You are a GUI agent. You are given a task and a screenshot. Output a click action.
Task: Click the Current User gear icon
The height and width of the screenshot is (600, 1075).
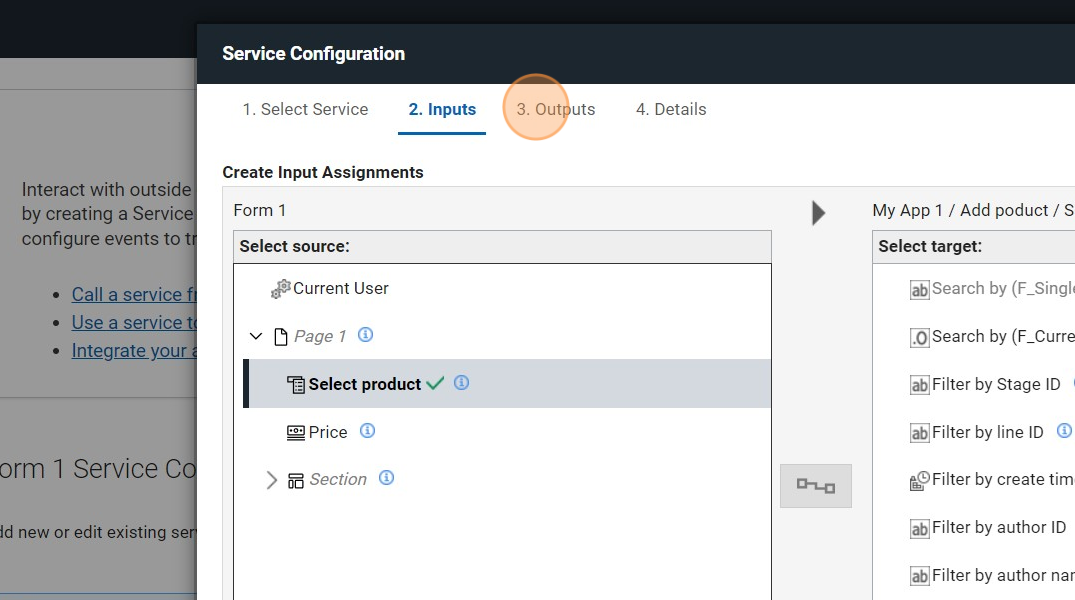pyautogui.click(x=281, y=289)
